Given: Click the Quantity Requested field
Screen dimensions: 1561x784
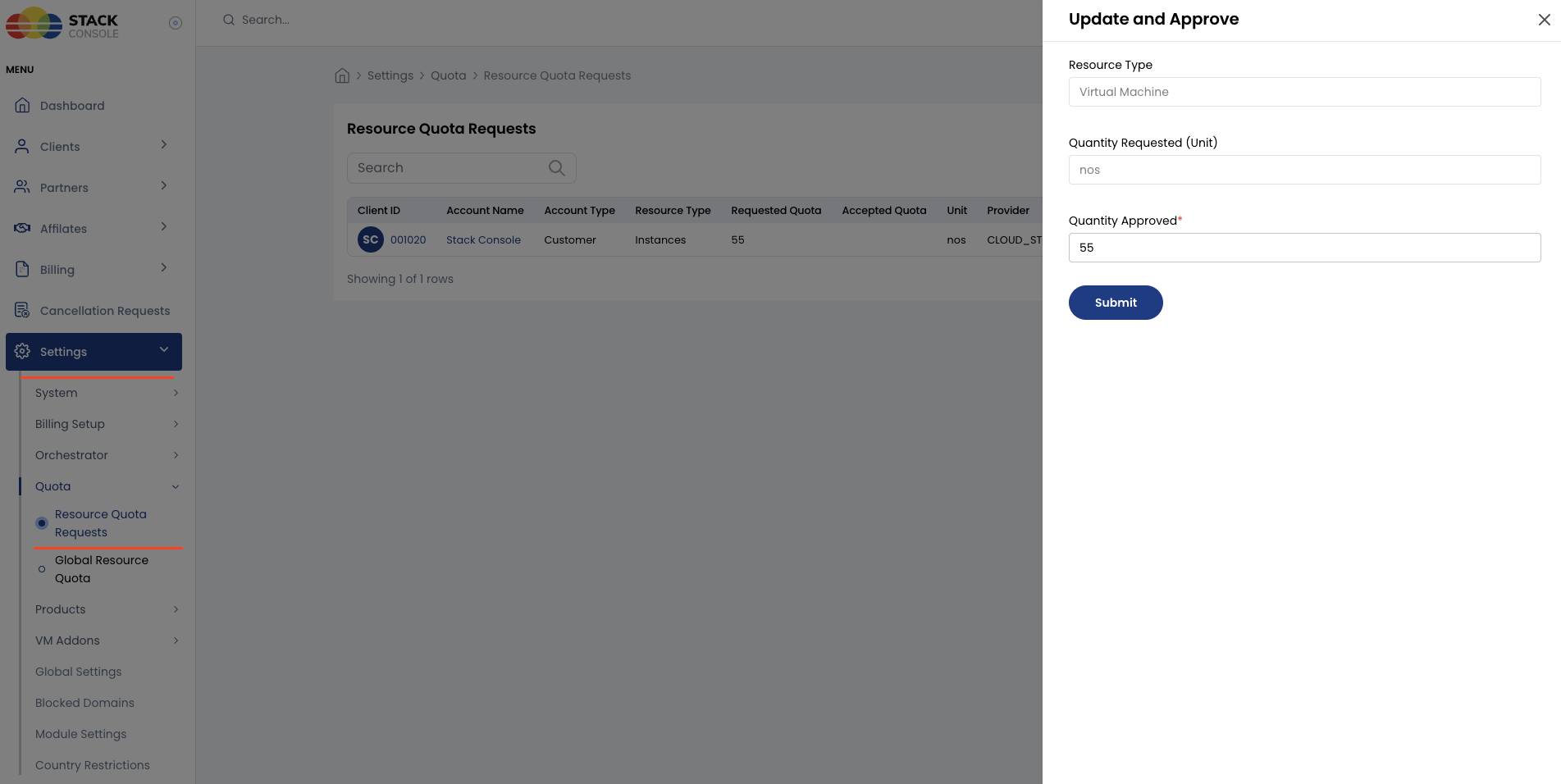Looking at the screenshot, I should coord(1304,170).
